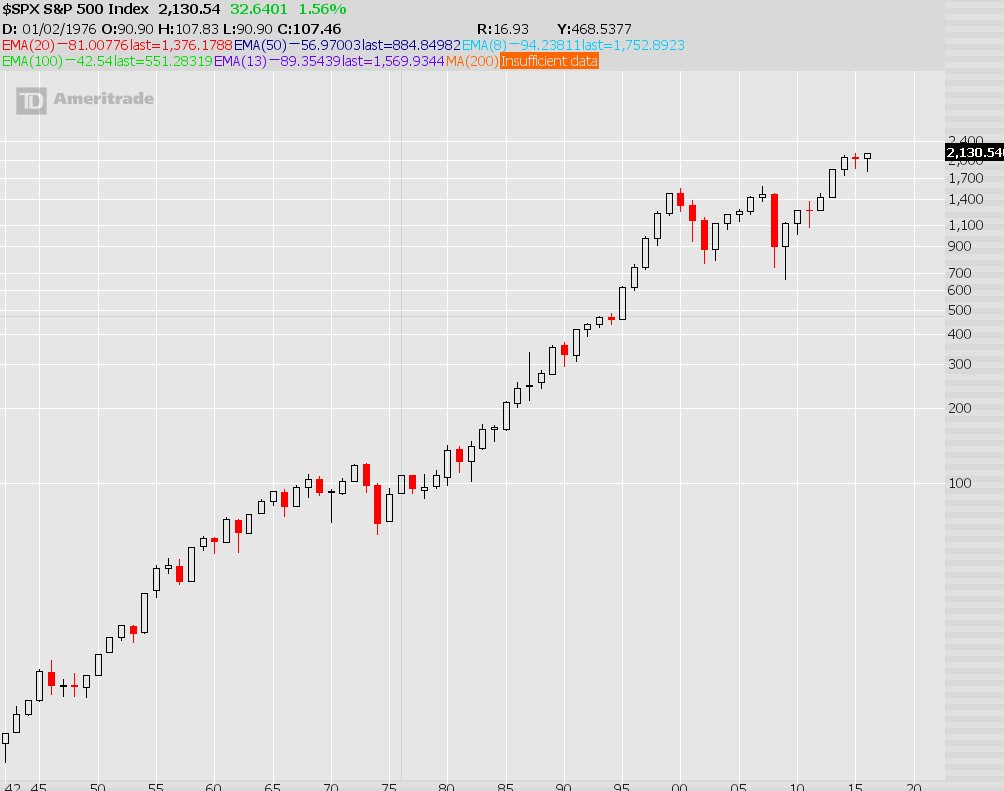Click the 50 year label on time axis
The height and width of the screenshot is (791, 1004).
pyautogui.click(x=97, y=787)
